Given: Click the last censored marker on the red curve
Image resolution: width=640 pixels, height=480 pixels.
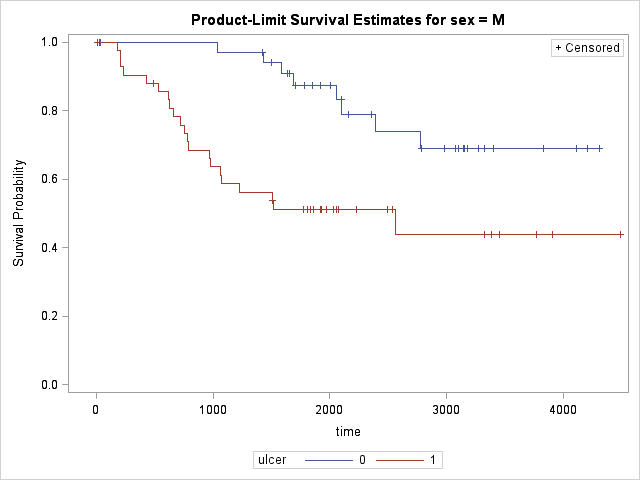Looking at the screenshot, I should click(620, 234).
